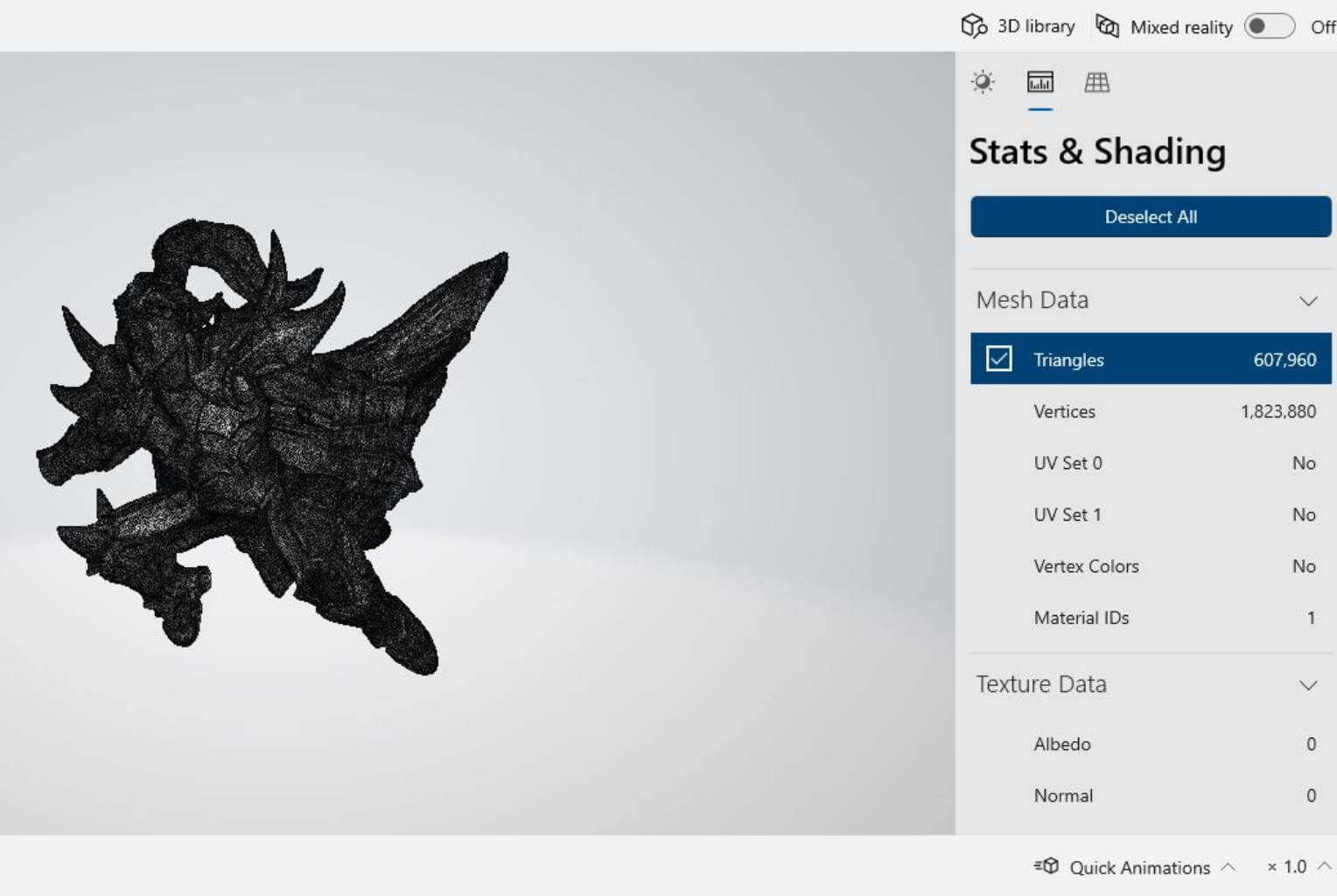Open the Environment & Lighting sun tab
The image size is (1337, 896).
coord(983,82)
